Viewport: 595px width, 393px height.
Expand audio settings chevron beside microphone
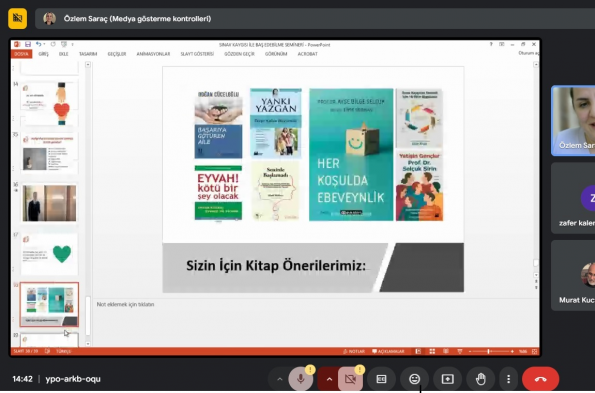pos(280,379)
